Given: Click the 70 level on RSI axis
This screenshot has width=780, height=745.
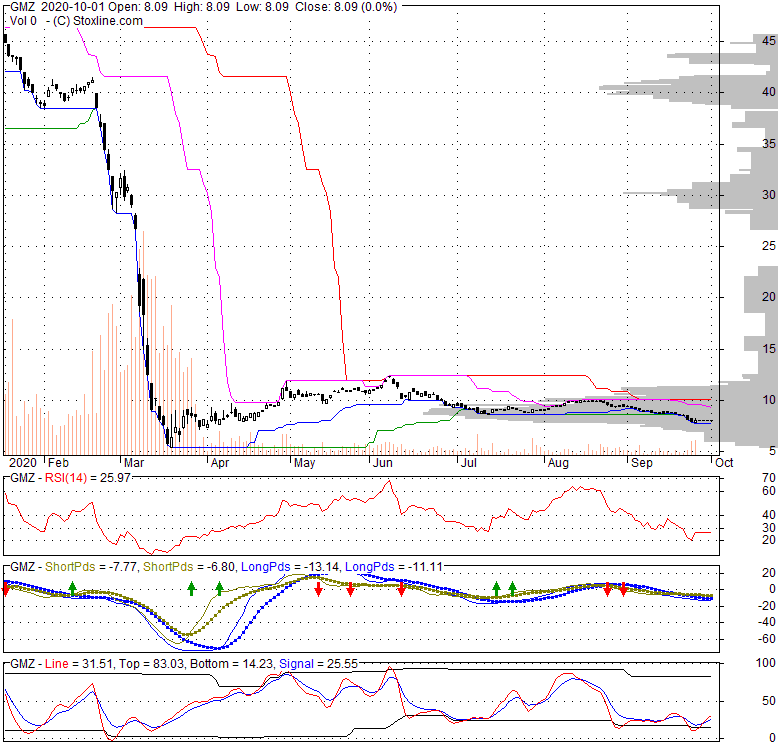Looking at the screenshot, I should point(769,478).
